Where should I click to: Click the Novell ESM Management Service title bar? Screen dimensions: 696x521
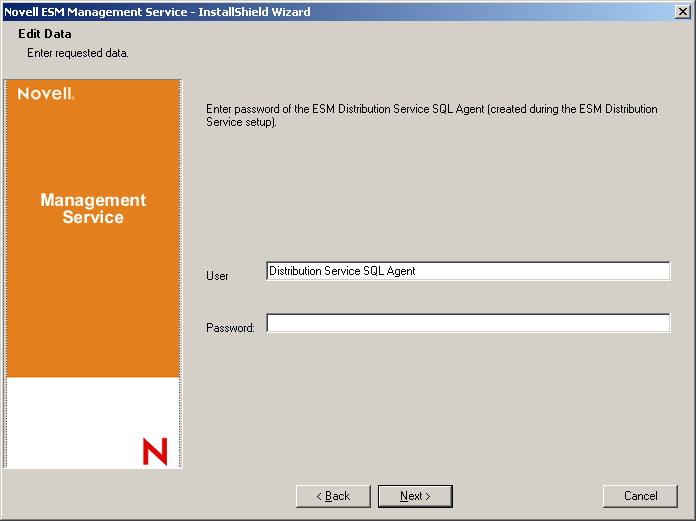[300, 11]
